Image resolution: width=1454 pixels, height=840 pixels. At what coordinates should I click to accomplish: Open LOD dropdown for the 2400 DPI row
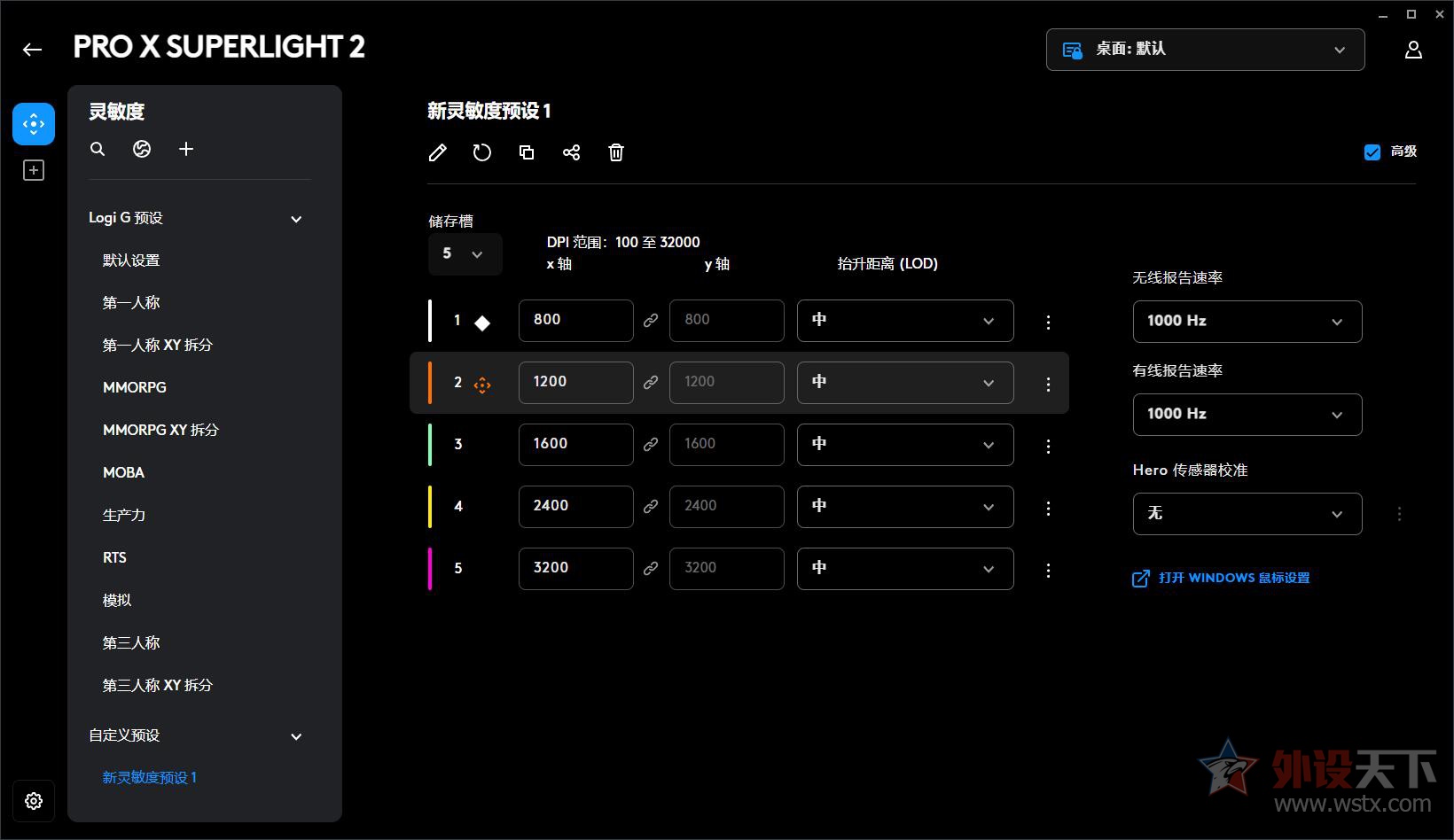tap(905, 507)
